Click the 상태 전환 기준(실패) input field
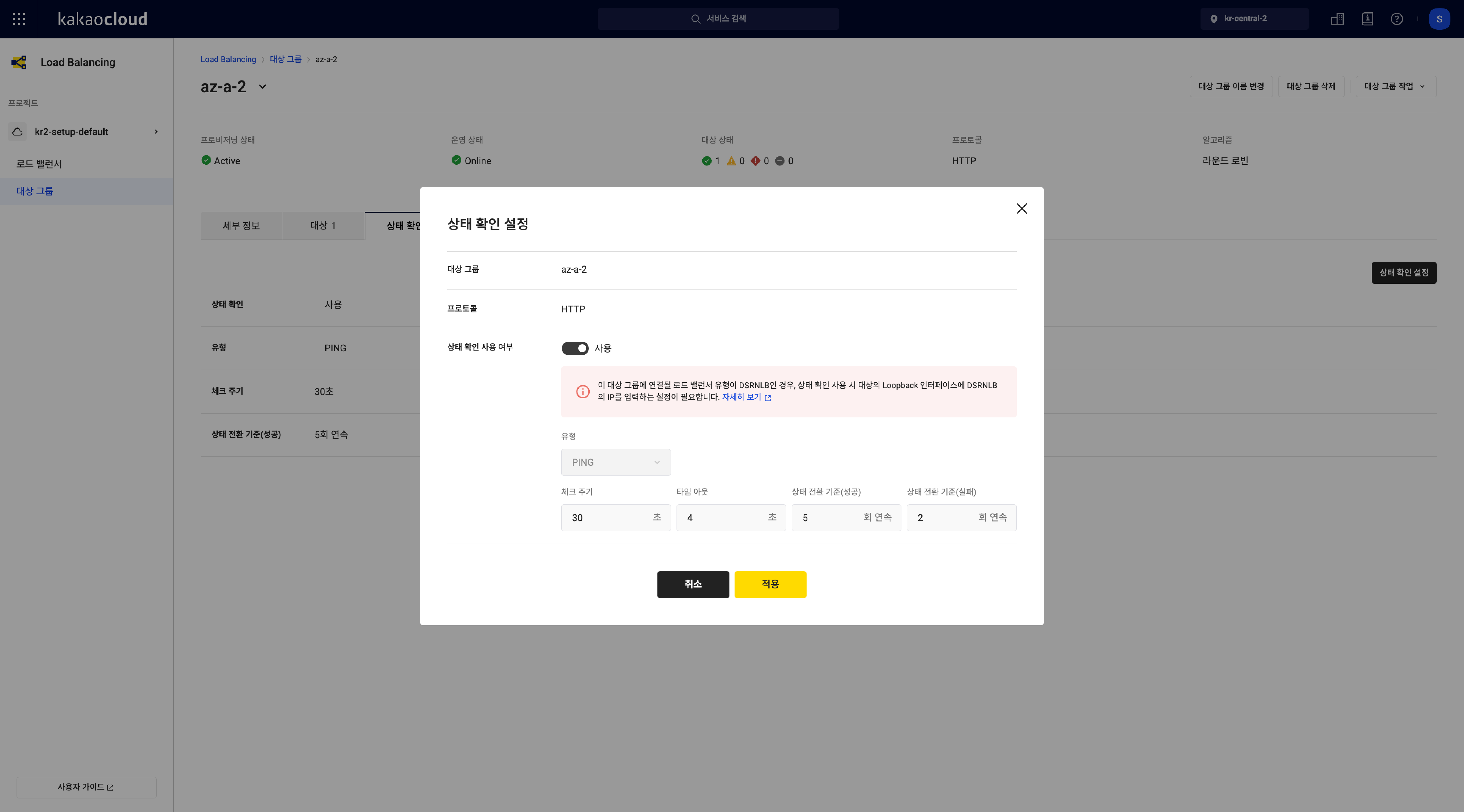 tap(962, 517)
